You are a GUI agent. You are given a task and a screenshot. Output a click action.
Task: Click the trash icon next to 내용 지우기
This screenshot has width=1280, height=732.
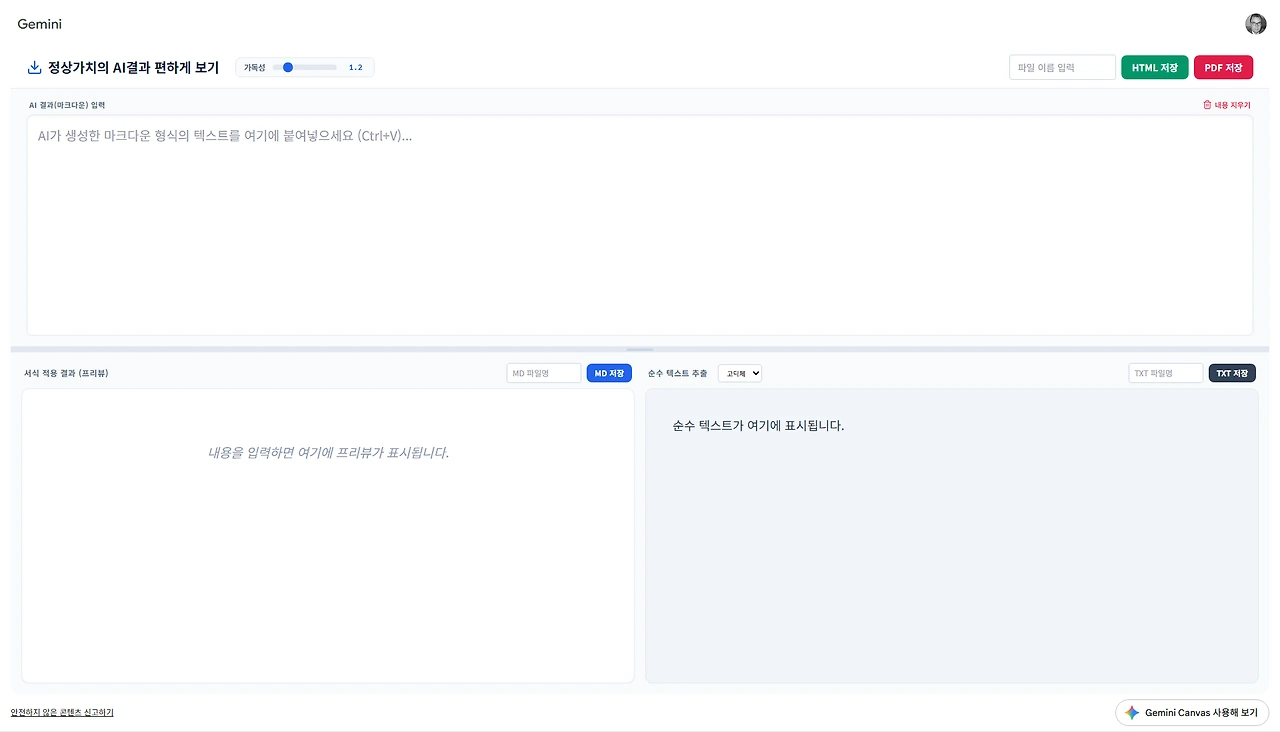coord(1209,104)
